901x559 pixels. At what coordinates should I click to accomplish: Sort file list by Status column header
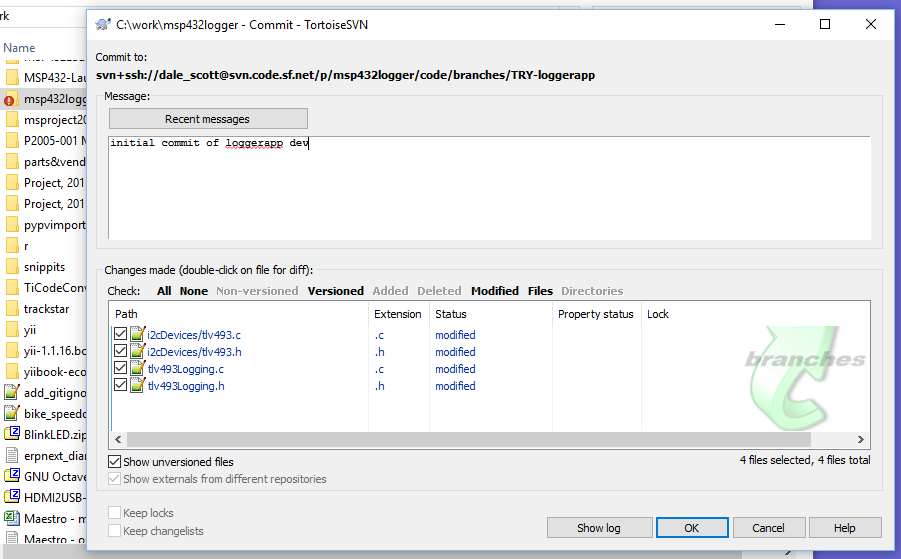click(x=490, y=314)
